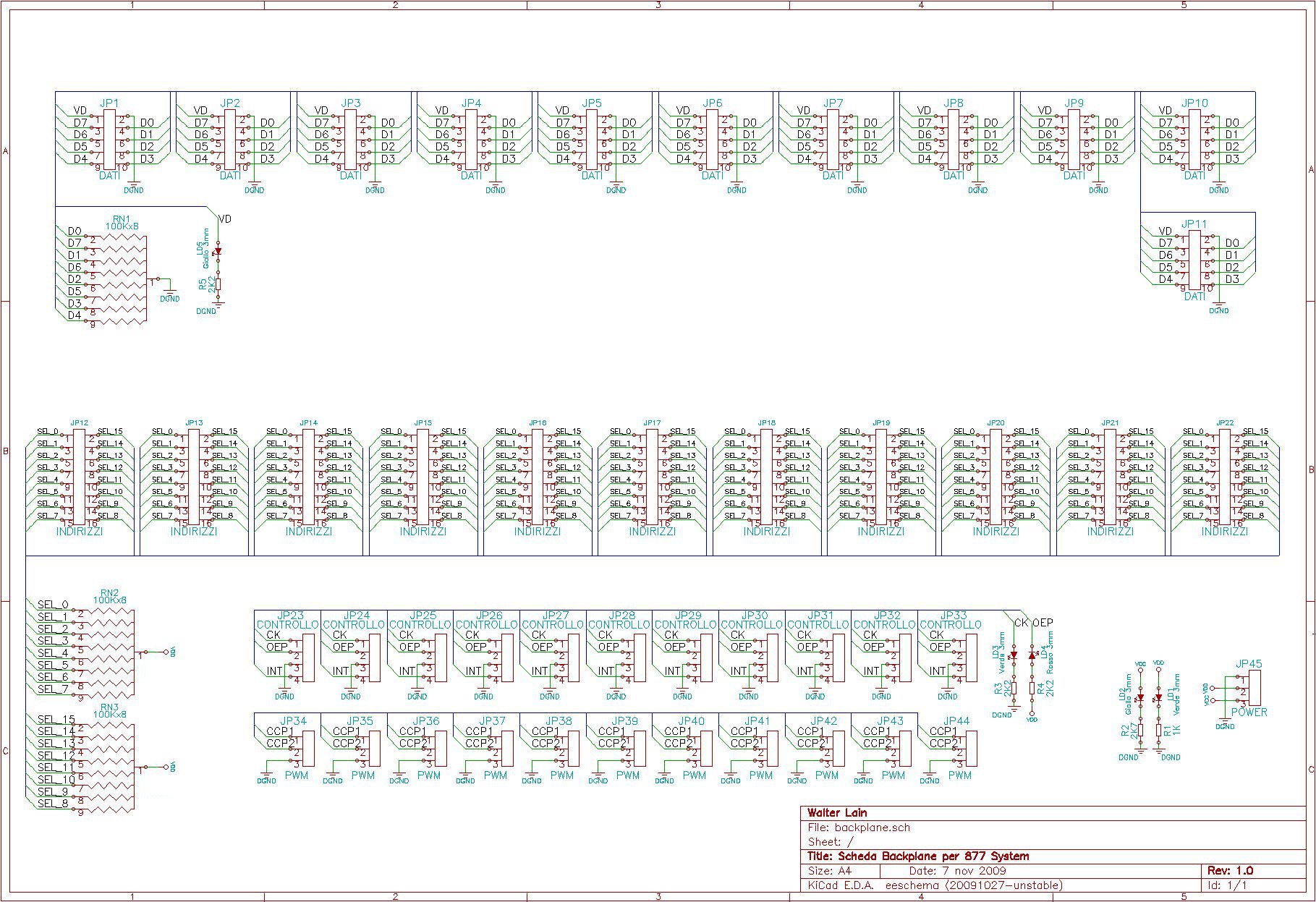
Task: Click the JP28 connector reference label
Action: pos(622,616)
